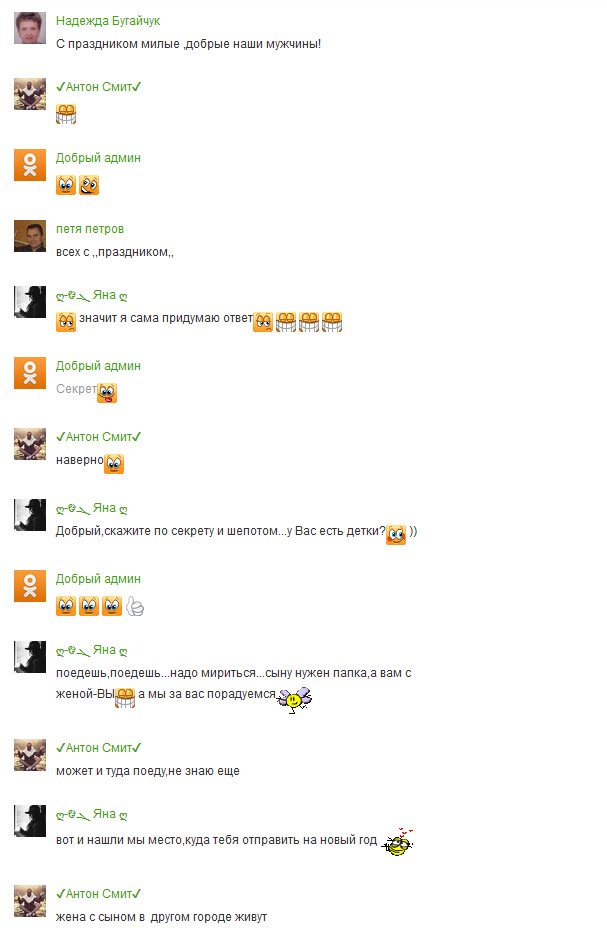Click петя петров's avatar photo
Screen dimensions: 607x928
click(30, 236)
